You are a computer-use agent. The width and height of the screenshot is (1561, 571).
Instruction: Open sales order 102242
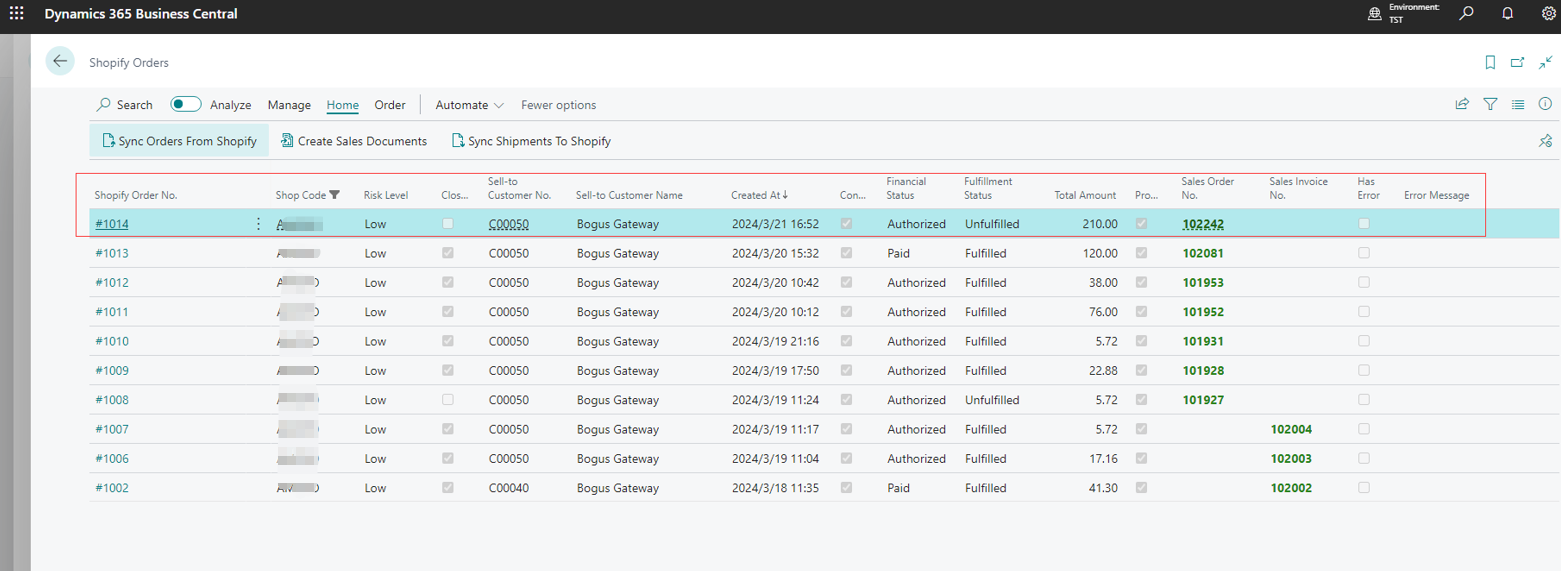pos(1203,224)
